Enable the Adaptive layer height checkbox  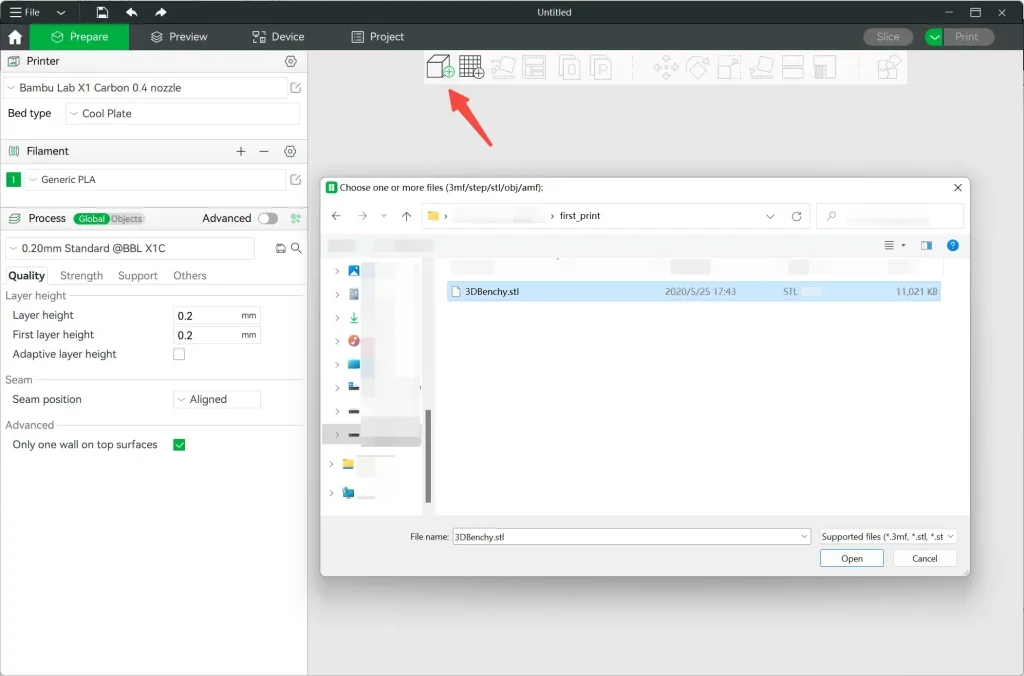click(x=179, y=354)
